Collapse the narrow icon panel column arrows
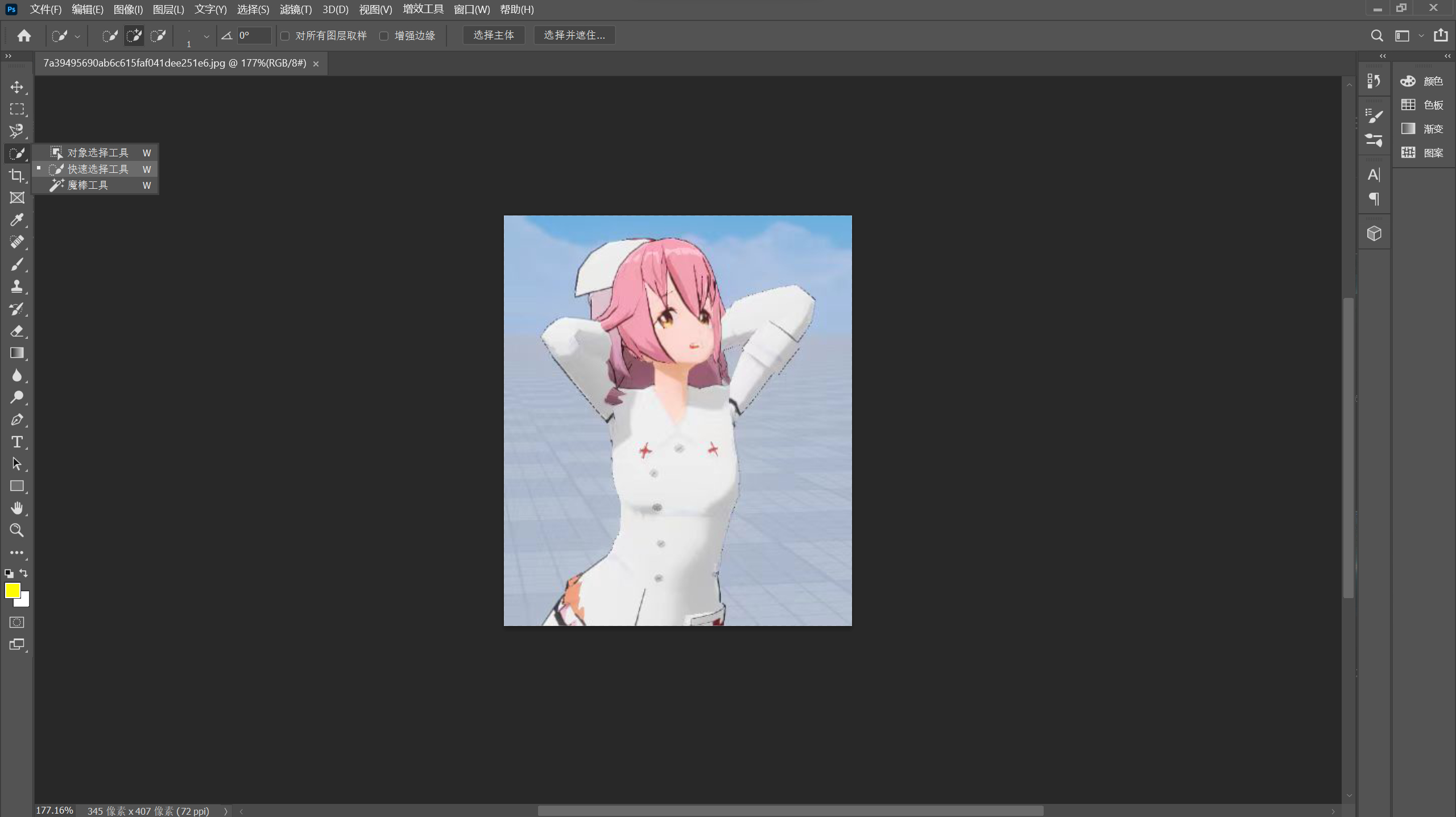This screenshot has width=1456, height=817. [x=1383, y=56]
